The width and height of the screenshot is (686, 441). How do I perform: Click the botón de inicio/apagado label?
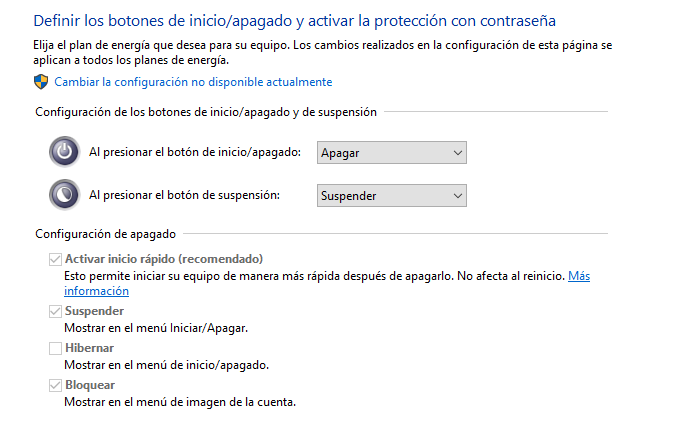click(x=195, y=152)
